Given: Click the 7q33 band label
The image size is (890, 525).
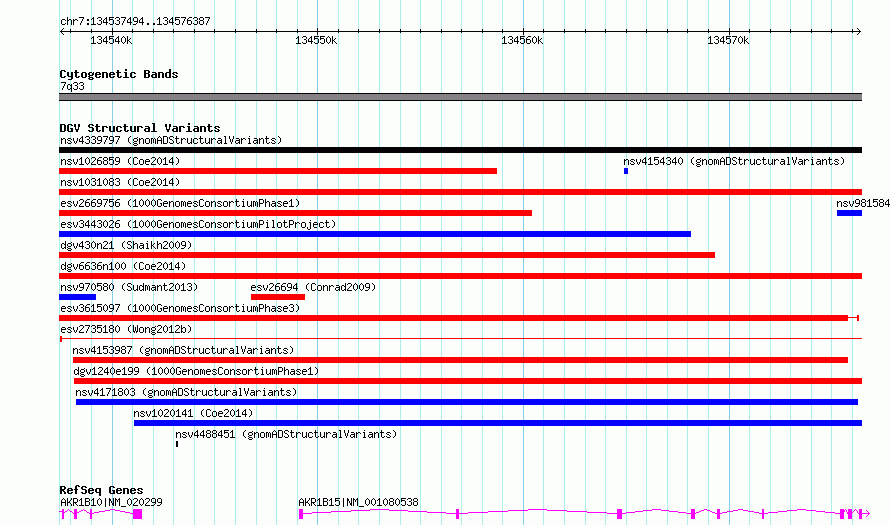Looking at the screenshot, I should pos(72,86).
